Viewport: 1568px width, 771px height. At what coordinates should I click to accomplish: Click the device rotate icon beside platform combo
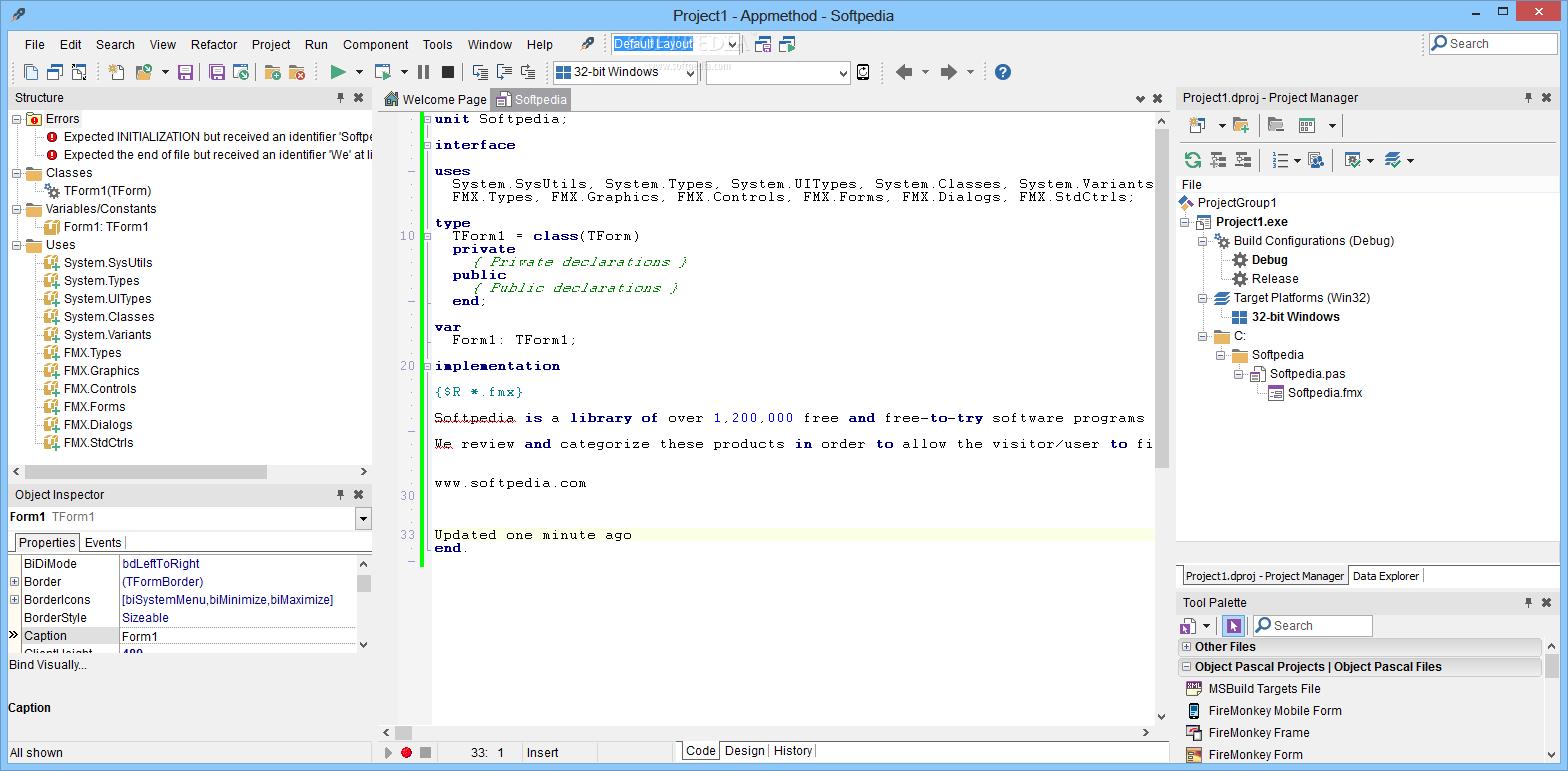pos(863,72)
